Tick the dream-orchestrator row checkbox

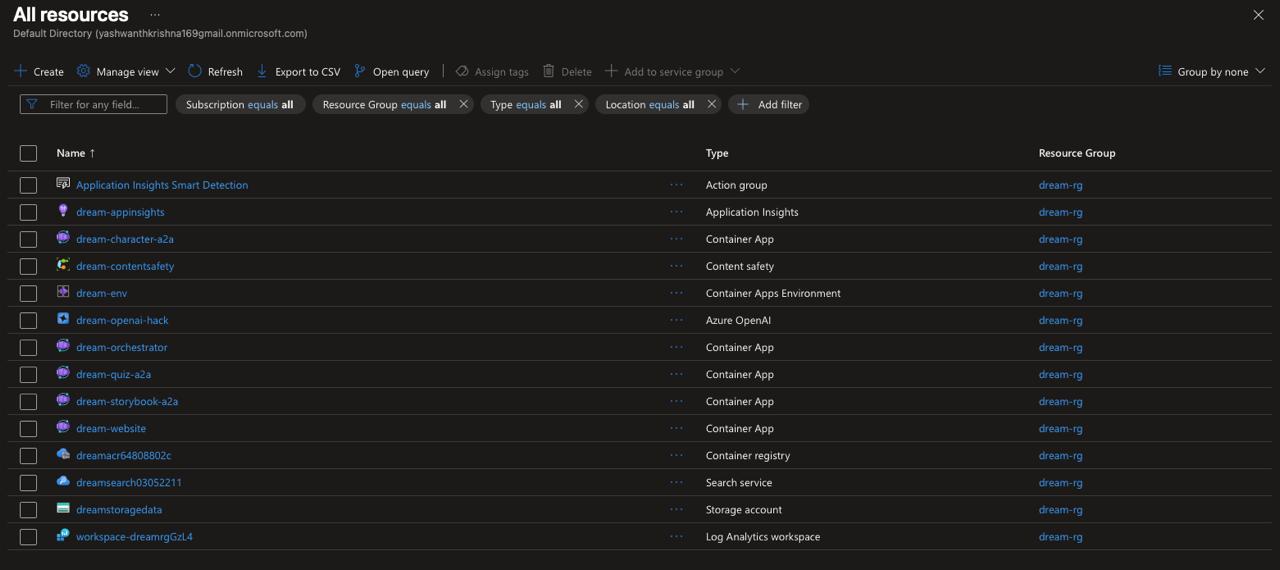(28, 347)
